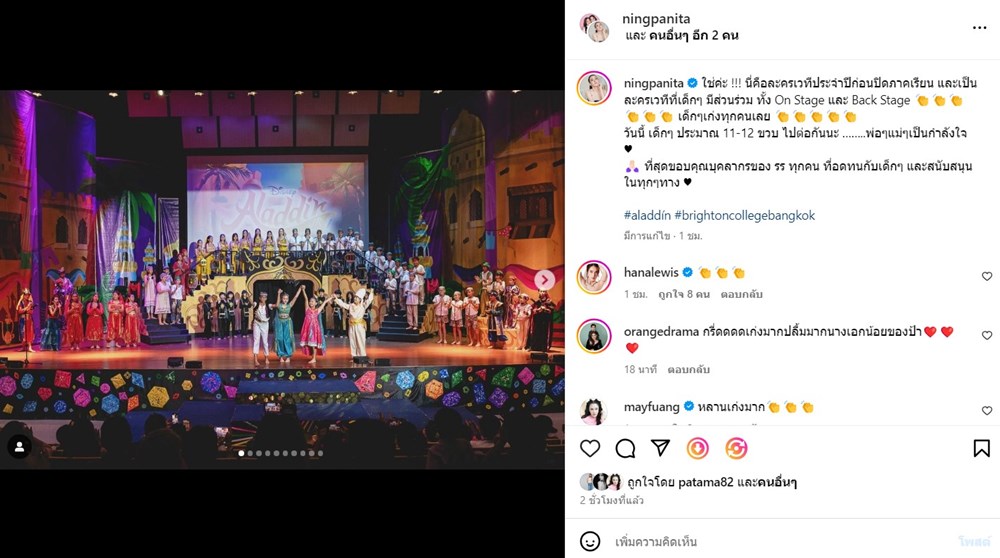The height and width of the screenshot is (558, 1000).
Task: Go to next photo with right arrow
Action: 544,279
